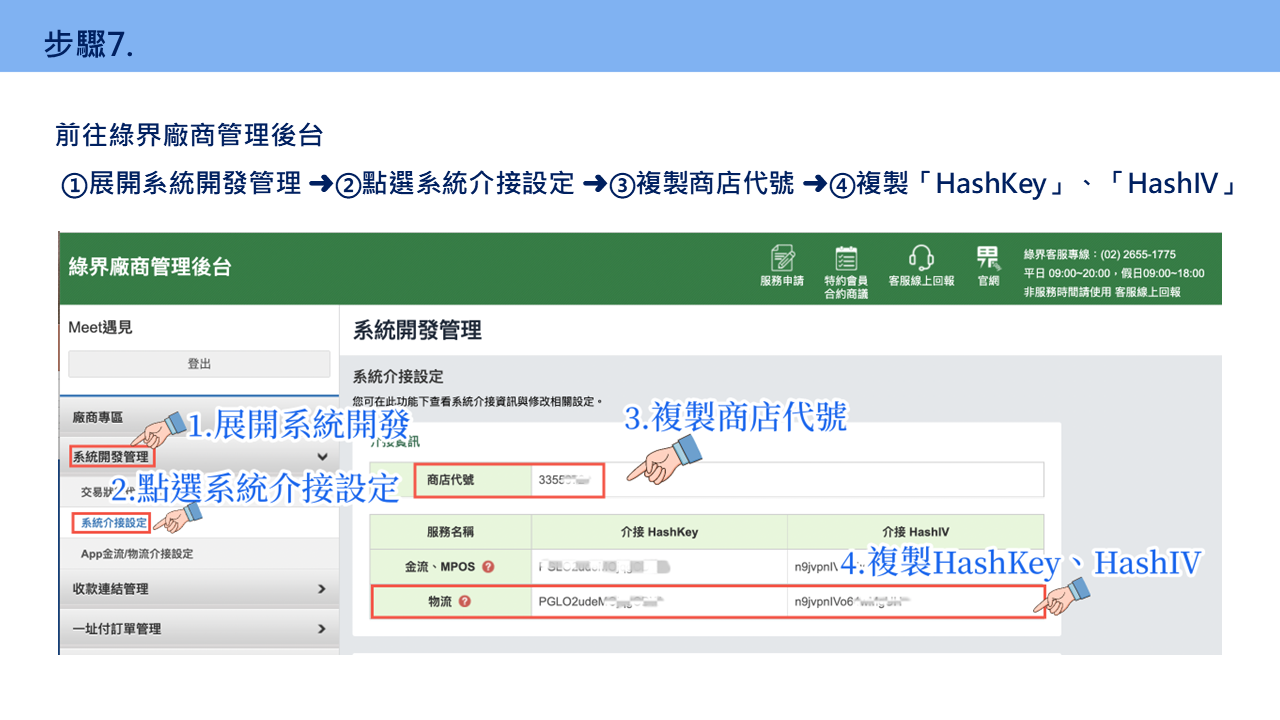Expand the 一址付訂單管理 sidebar section arrow

[x=321, y=629]
